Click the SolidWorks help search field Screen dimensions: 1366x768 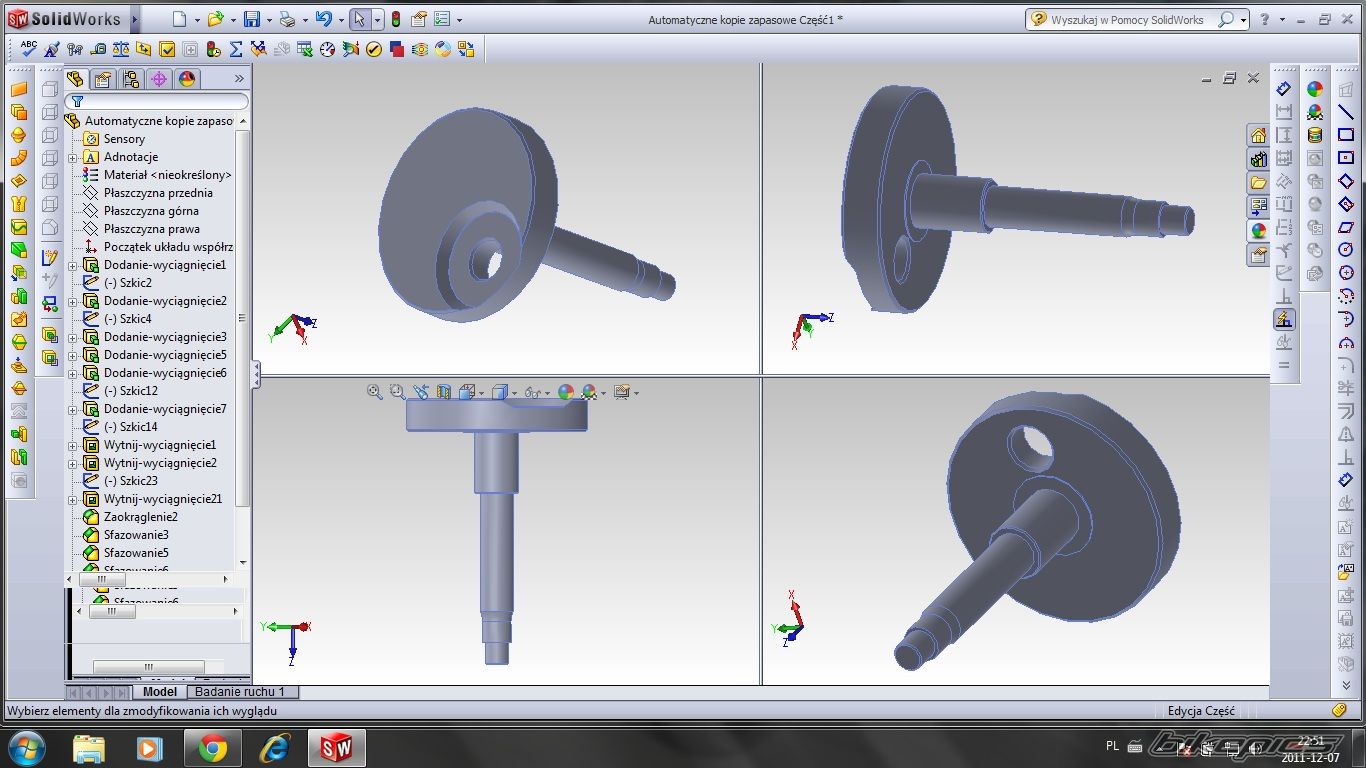point(1130,20)
